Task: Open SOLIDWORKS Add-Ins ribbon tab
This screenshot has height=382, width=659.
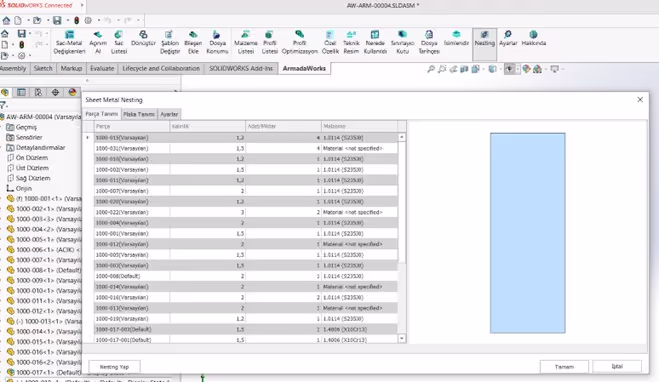Action: (x=241, y=68)
